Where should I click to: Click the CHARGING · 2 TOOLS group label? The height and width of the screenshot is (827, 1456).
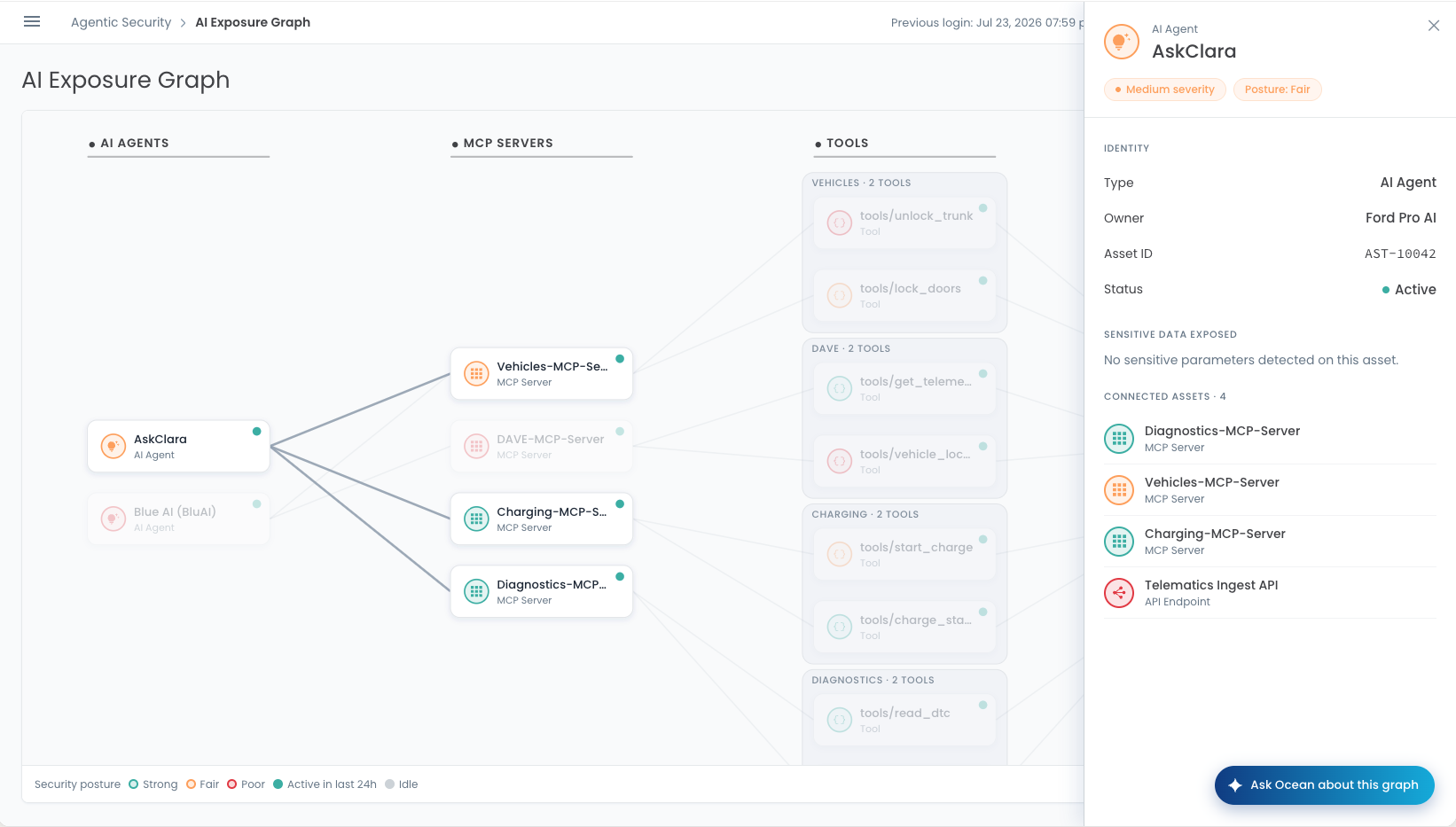click(x=865, y=514)
